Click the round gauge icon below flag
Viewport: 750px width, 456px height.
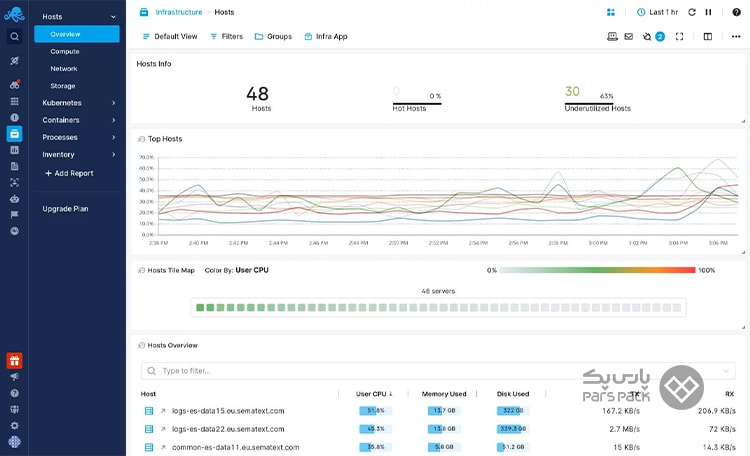point(14,231)
